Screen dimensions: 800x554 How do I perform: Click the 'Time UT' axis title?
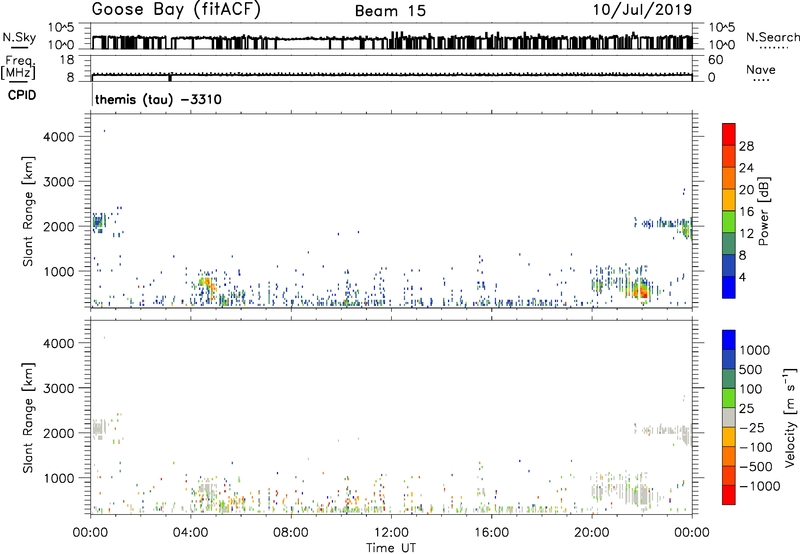tap(391, 547)
